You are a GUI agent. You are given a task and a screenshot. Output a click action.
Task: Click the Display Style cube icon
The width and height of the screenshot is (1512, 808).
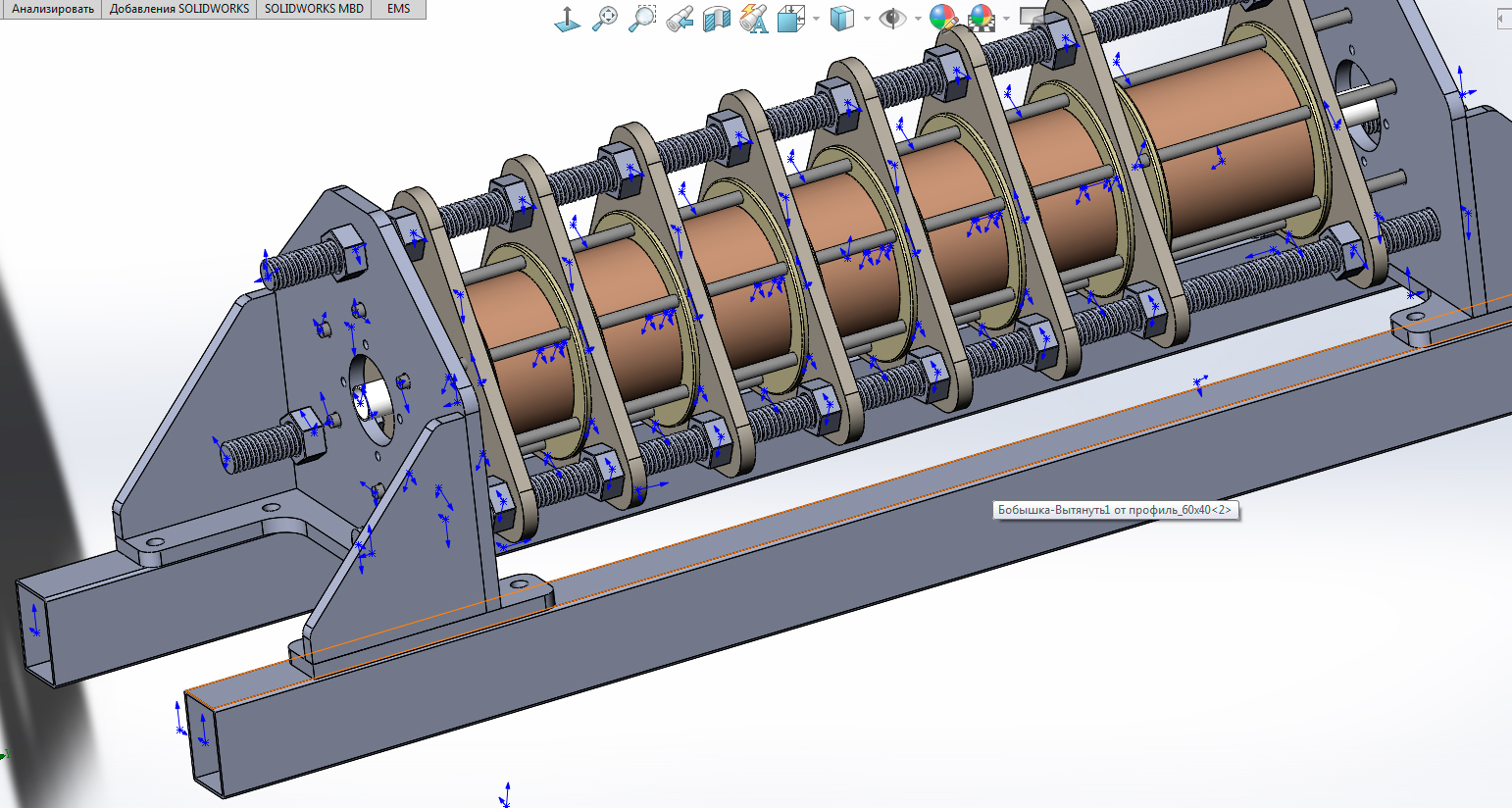[x=841, y=19]
